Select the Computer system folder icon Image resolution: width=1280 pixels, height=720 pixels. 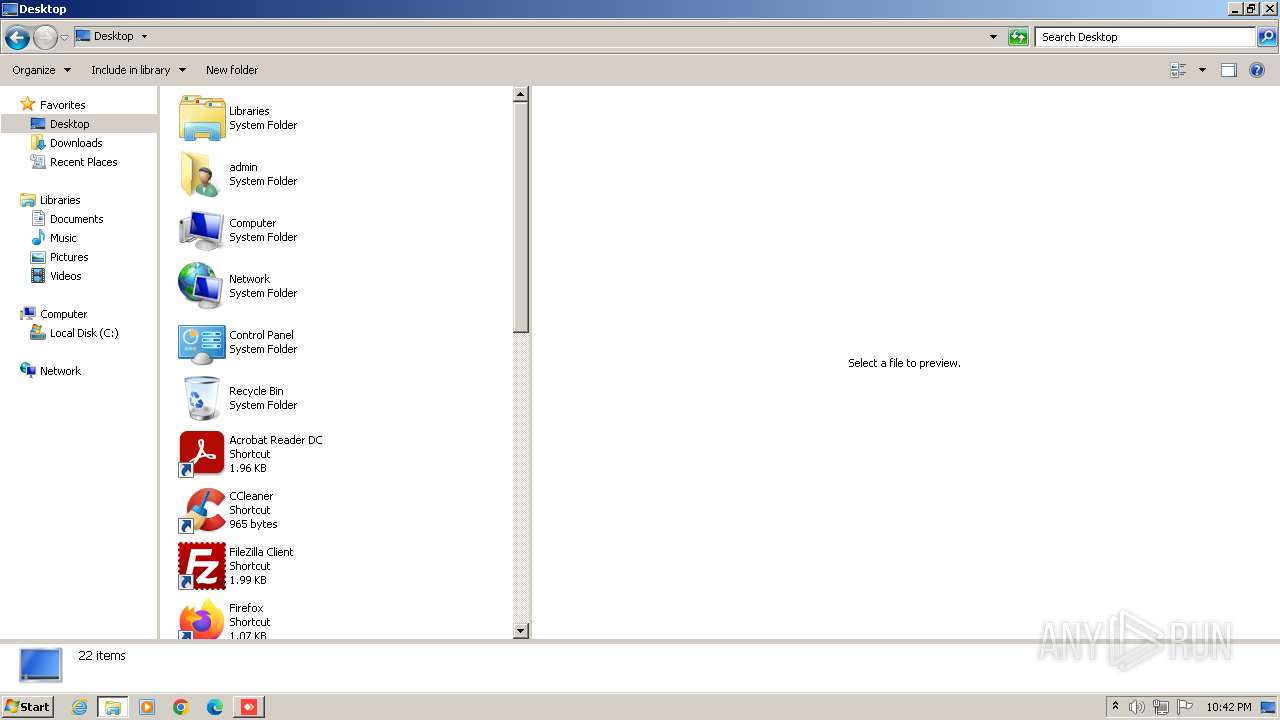tap(202, 230)
